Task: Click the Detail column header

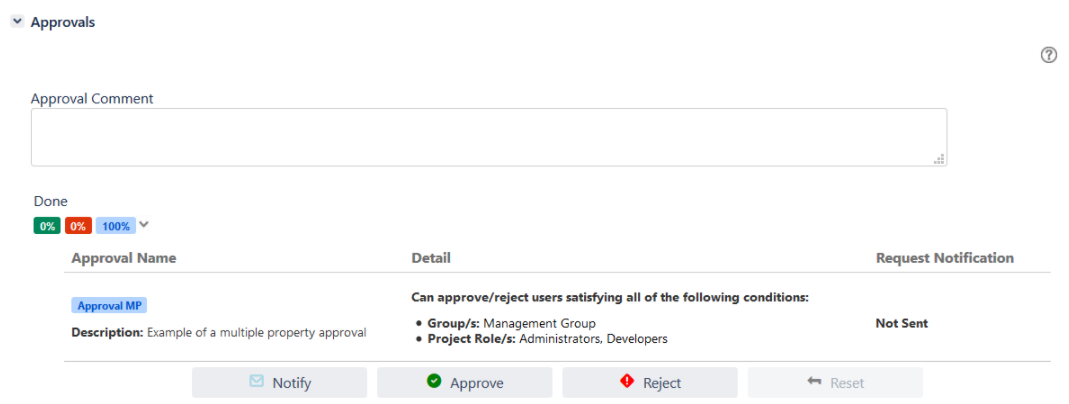Action: coord(431,258)
